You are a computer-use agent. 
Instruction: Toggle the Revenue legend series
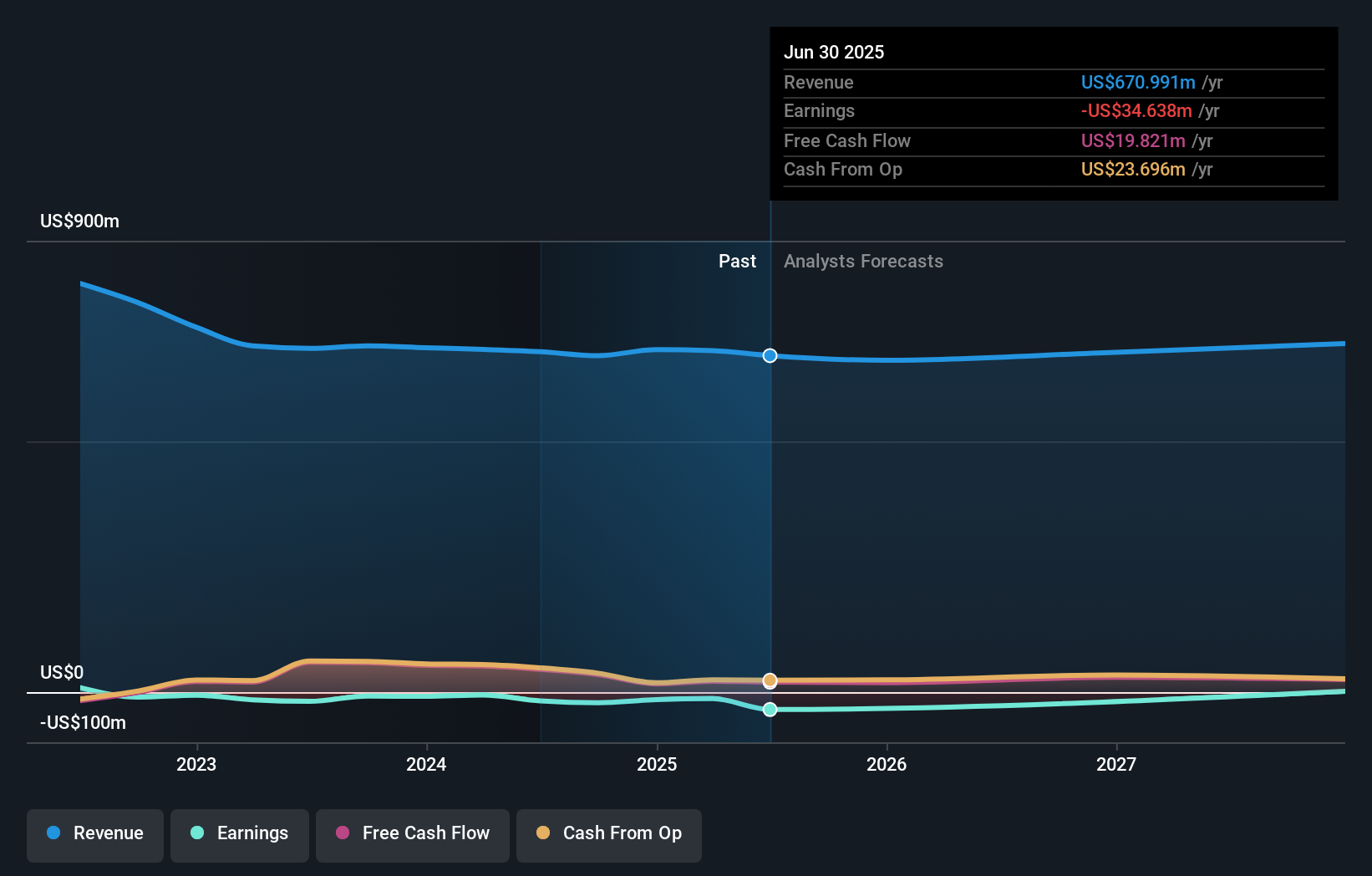[x=95, y=835]
